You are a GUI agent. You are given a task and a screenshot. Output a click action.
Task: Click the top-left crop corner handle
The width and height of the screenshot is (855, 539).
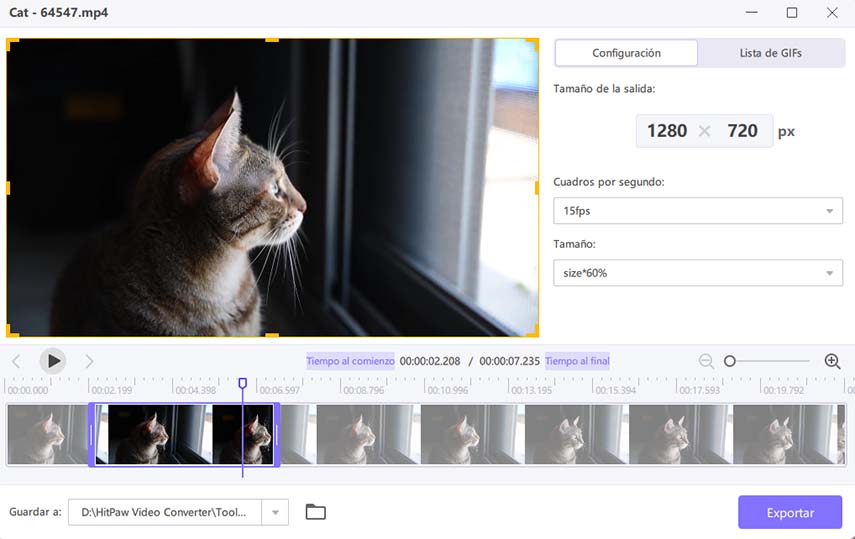(x=12, y=44)
